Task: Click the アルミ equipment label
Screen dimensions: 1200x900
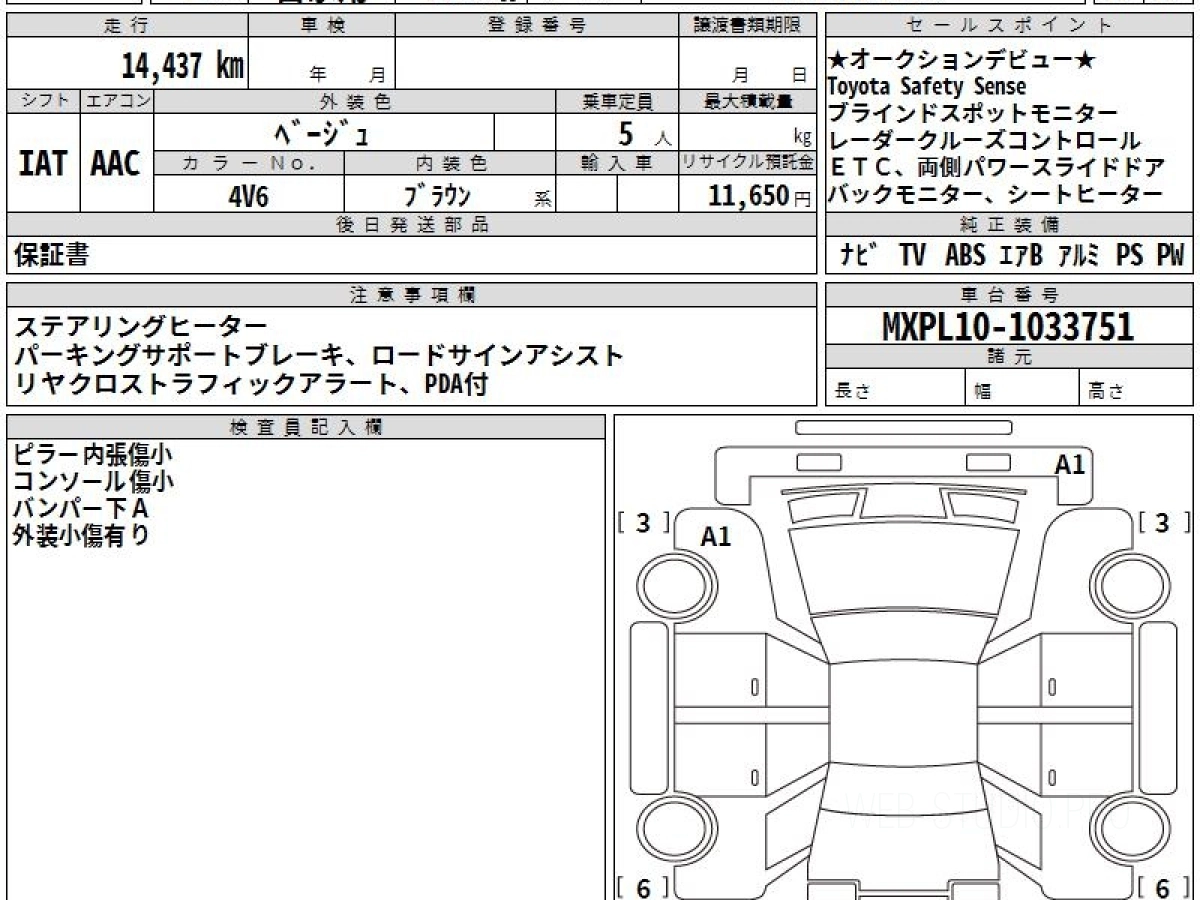Action: (x=1079, y=255)
